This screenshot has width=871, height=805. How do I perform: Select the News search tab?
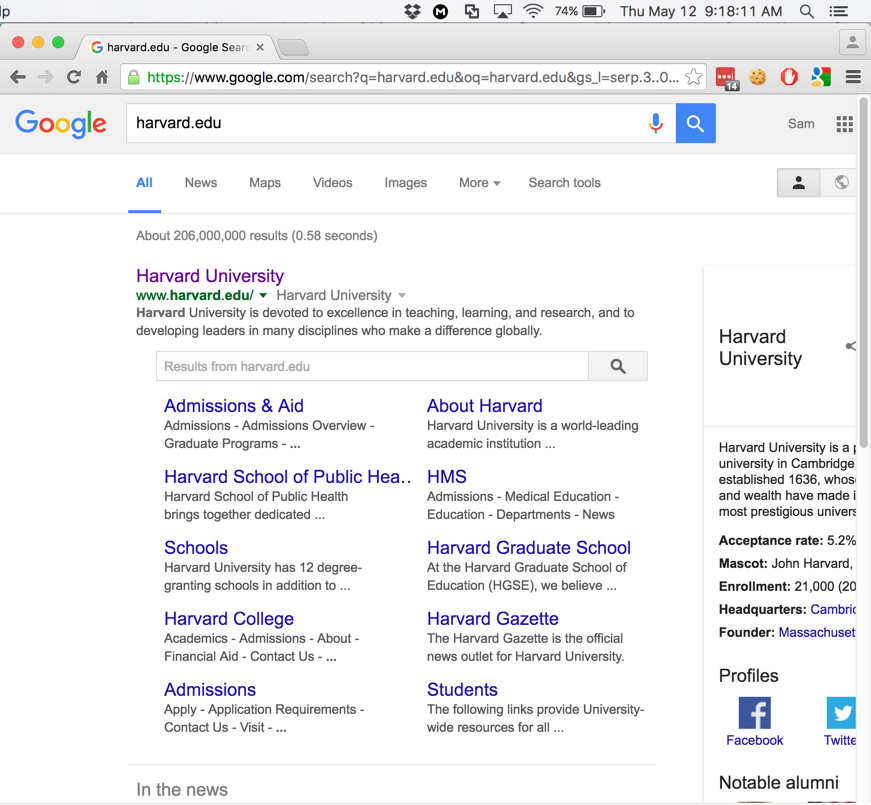tap(200, 183)
